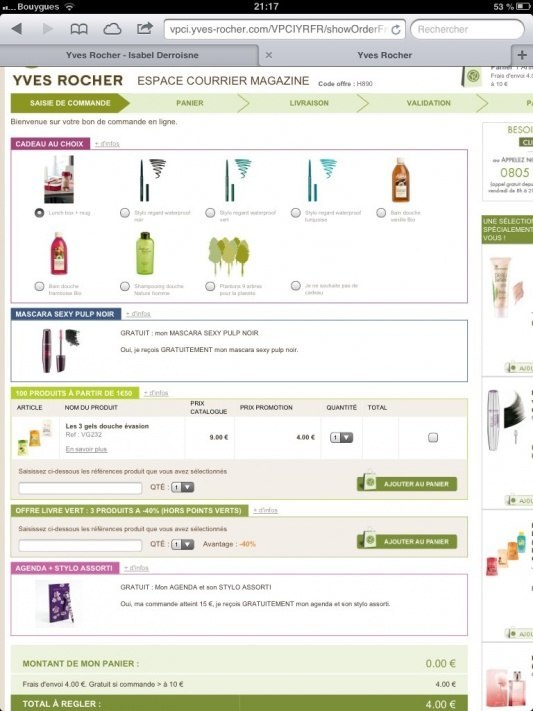Switch to Yves Rocher - Isabel Derroisne tab
Image resolution: width=533 pixels, height=711 pixels.
tap(132, 55)
